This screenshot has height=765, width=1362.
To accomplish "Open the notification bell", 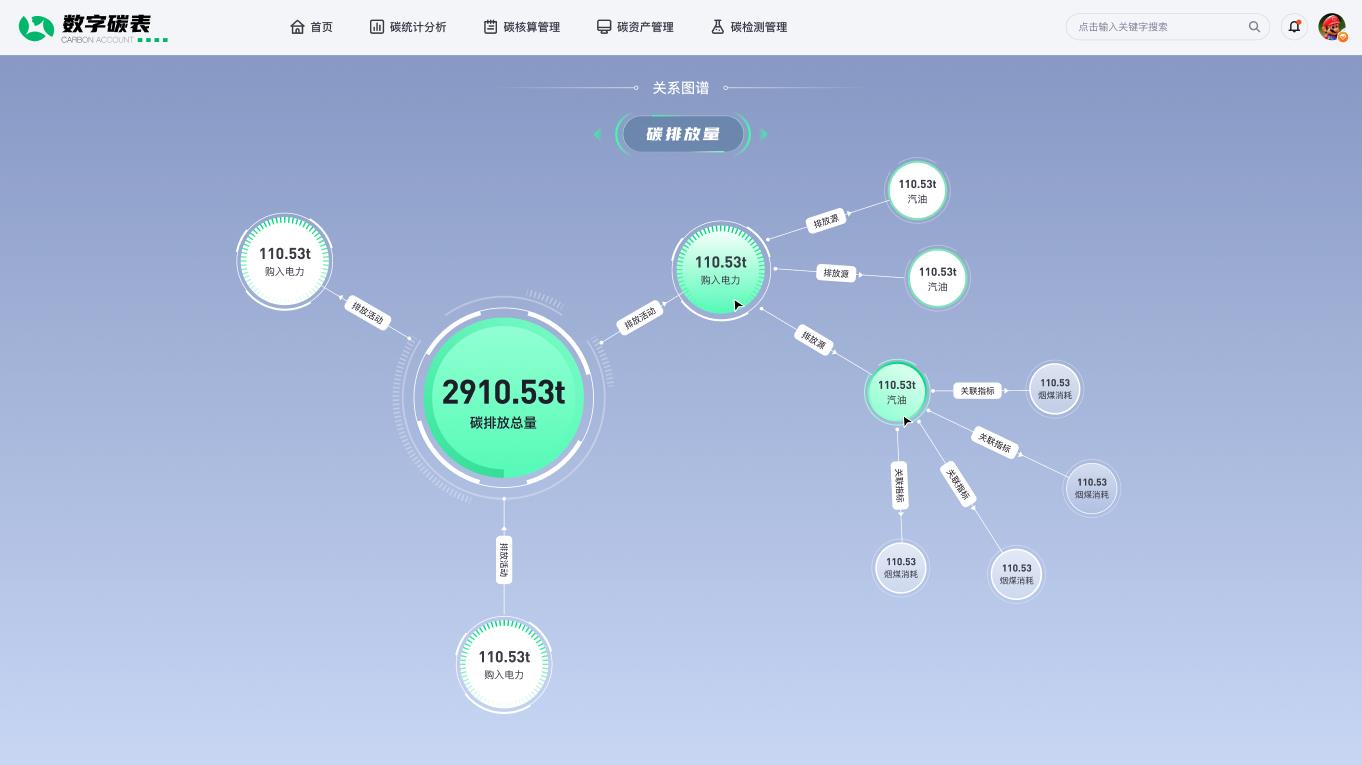I will (1294, 27).
